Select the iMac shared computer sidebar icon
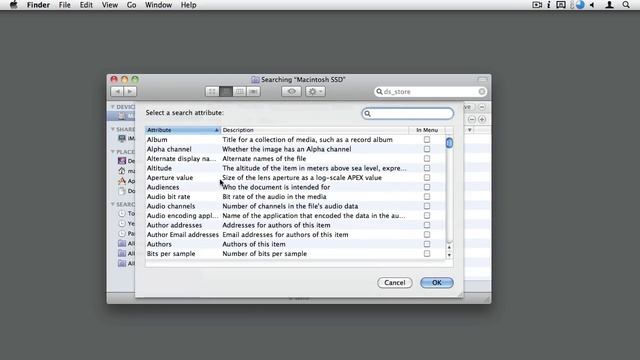 (x=122, y=138)
